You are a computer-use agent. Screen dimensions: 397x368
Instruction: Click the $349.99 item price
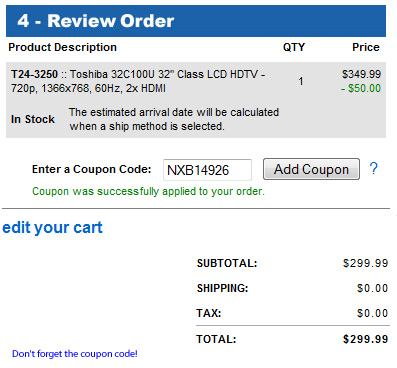(x=361, y=74)
